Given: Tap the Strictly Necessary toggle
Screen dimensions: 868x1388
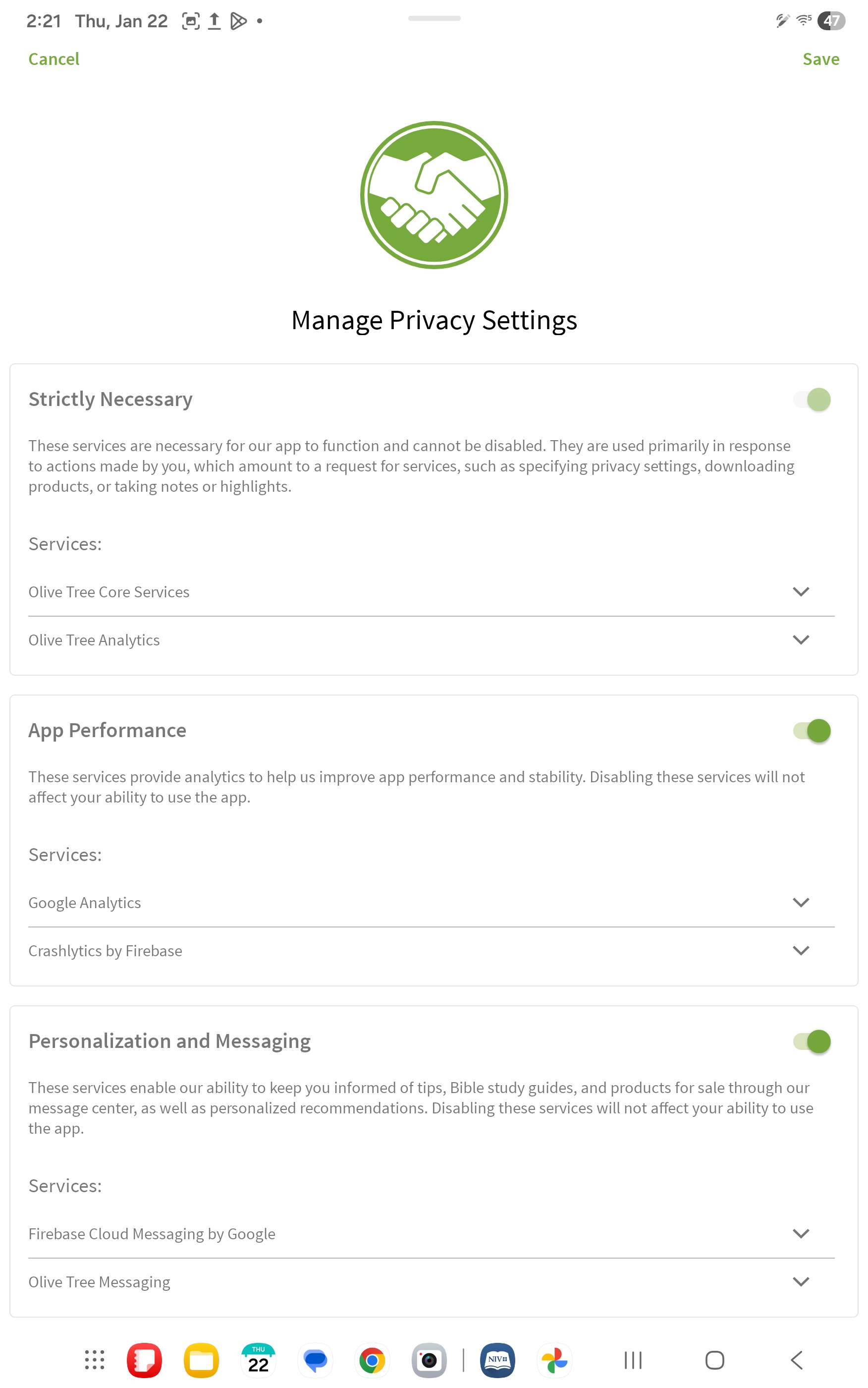Looking at the screenshot, I should pyautogui.click(x=812, y=399).
